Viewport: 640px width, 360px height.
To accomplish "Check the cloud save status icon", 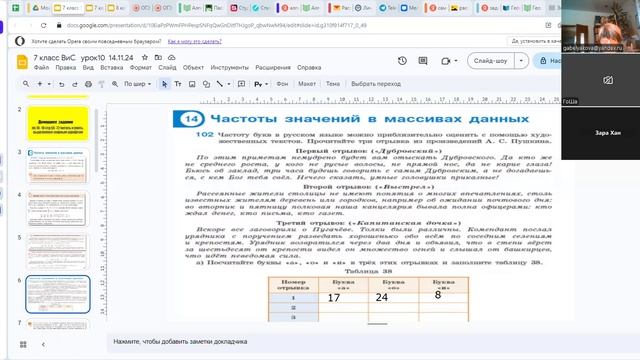I will (x=171, y=58).
